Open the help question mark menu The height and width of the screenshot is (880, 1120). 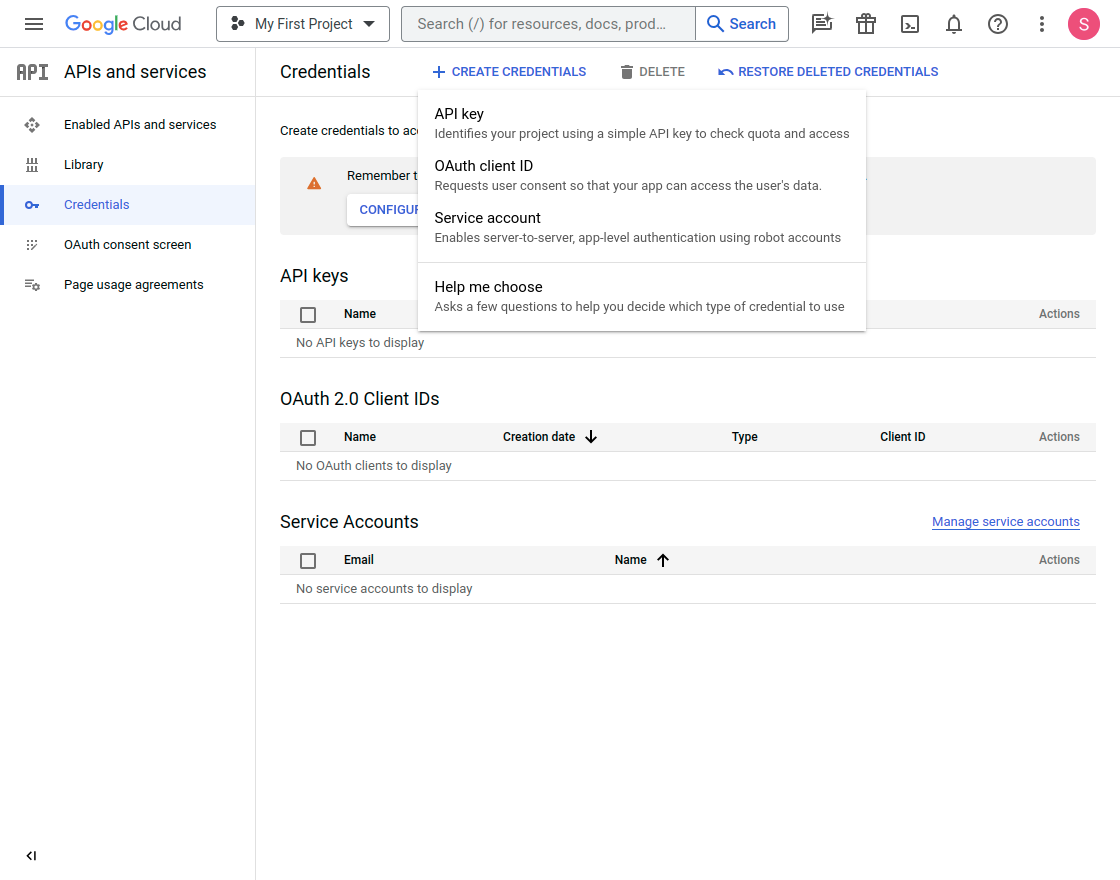998,24
